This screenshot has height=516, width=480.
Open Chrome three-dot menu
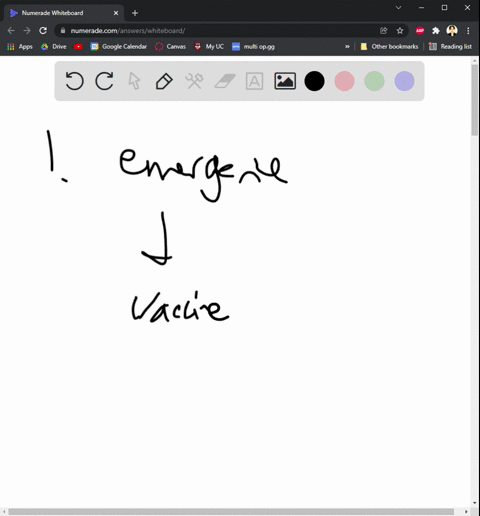tap(468, 31)
